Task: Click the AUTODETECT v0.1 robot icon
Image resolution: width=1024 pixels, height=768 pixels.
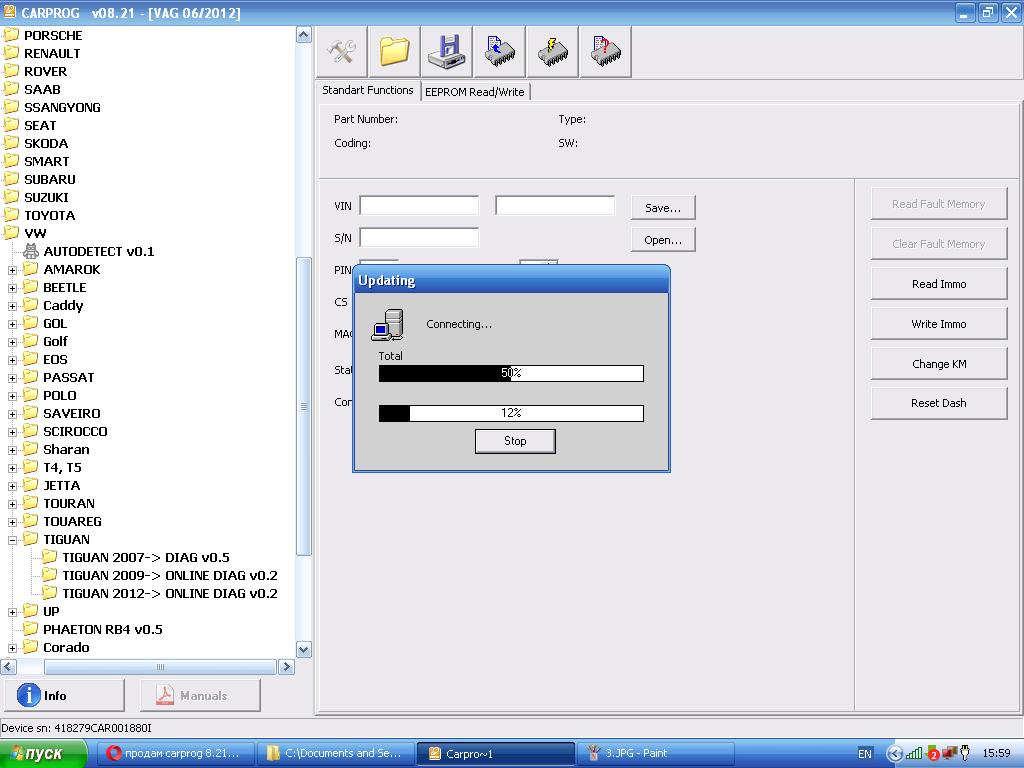Action: [x=31, y=251]
